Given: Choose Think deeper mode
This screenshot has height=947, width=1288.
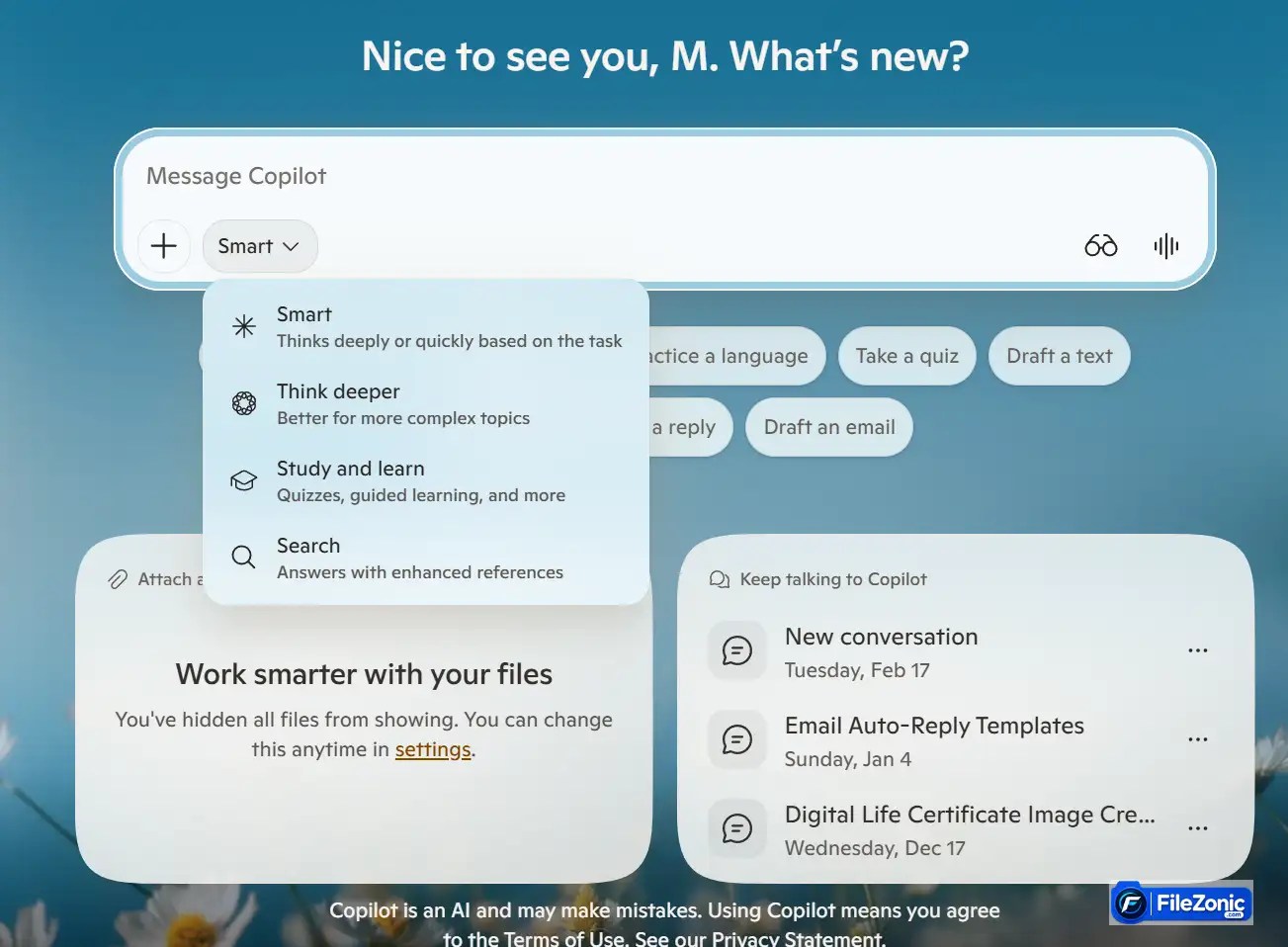Looking at the screenshot, I should coord(426,404).
